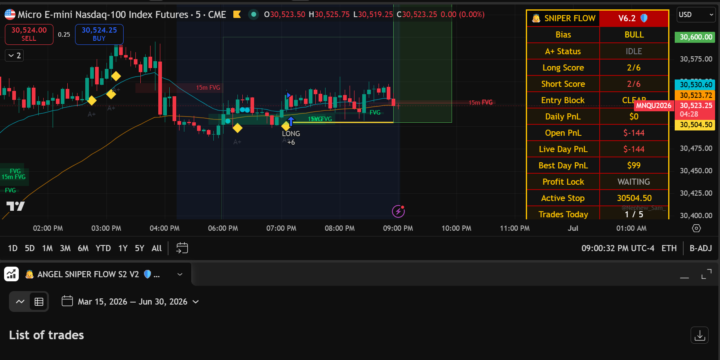
Task: Click the Open PnL $-144 value
Action: point(634,133)
